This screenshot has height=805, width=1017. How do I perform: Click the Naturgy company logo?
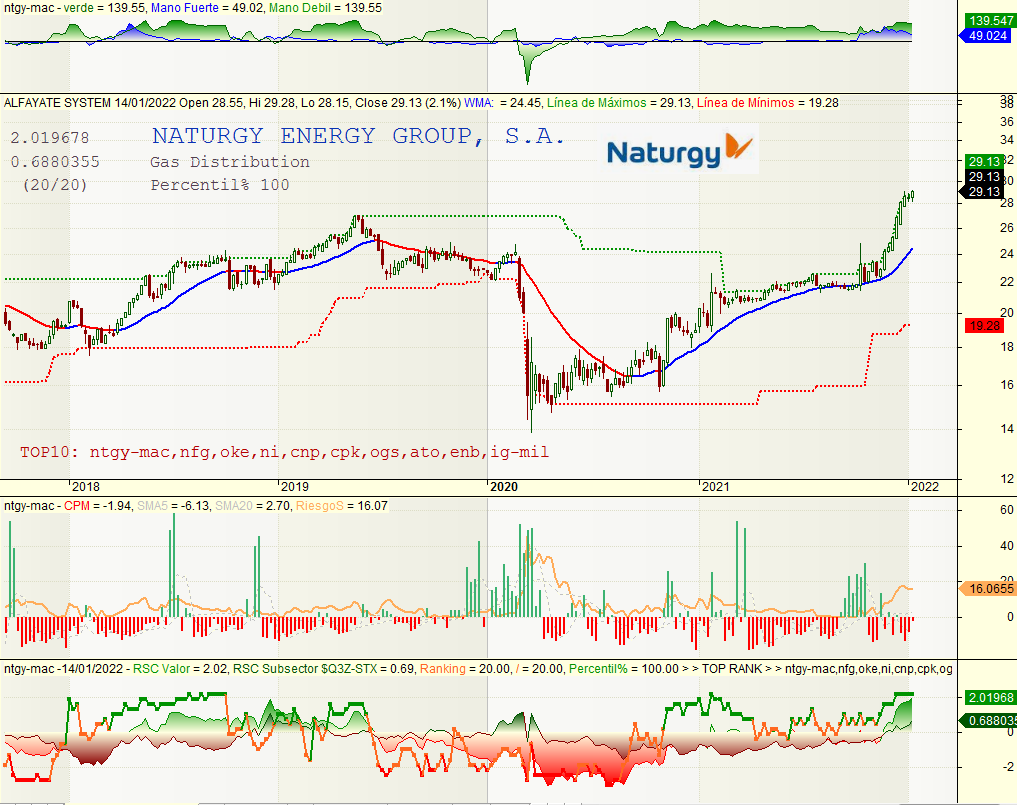coord(679,150)
